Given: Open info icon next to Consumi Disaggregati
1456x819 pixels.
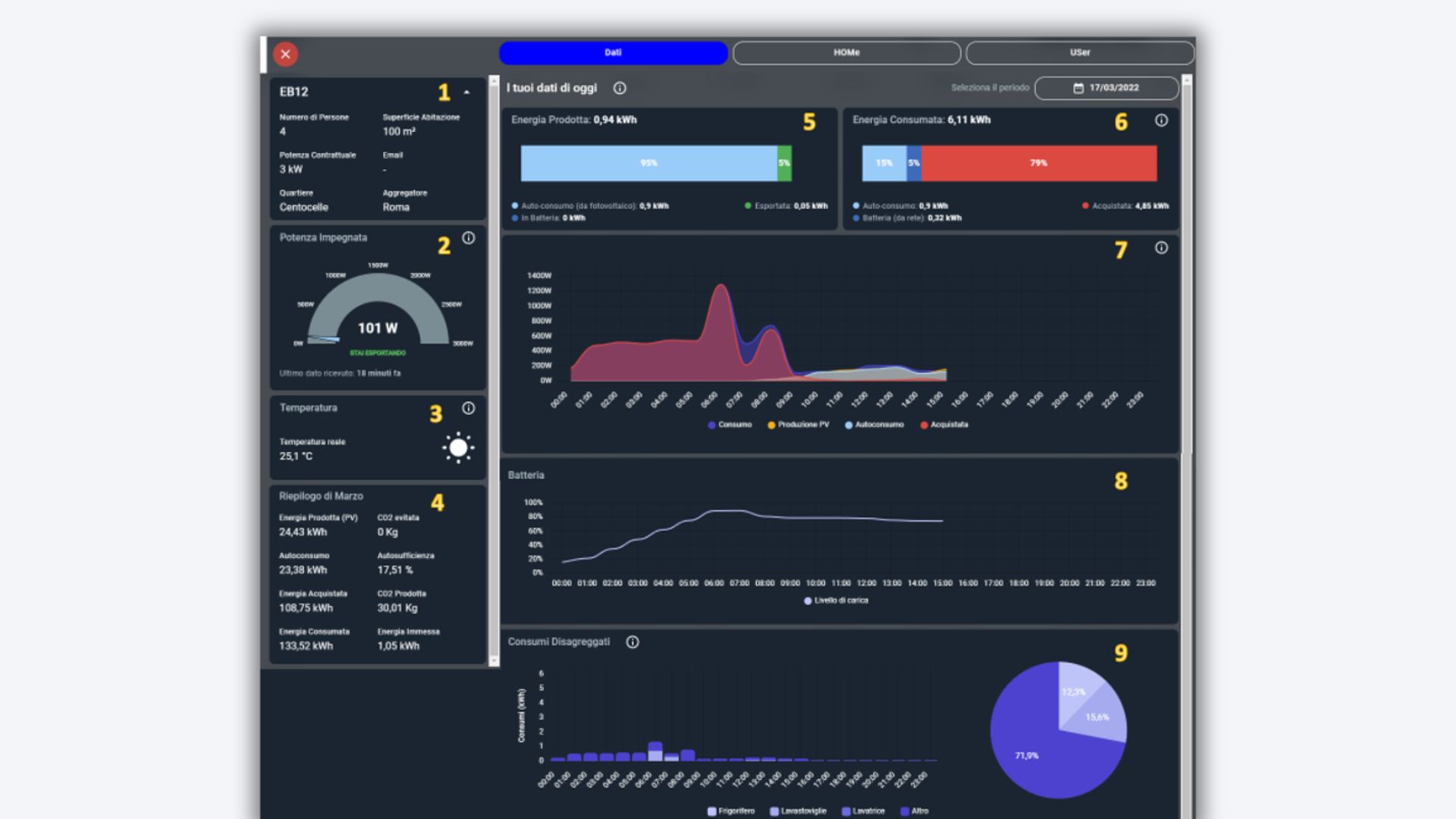Looking at the screenshot, I should coord(632,642).
